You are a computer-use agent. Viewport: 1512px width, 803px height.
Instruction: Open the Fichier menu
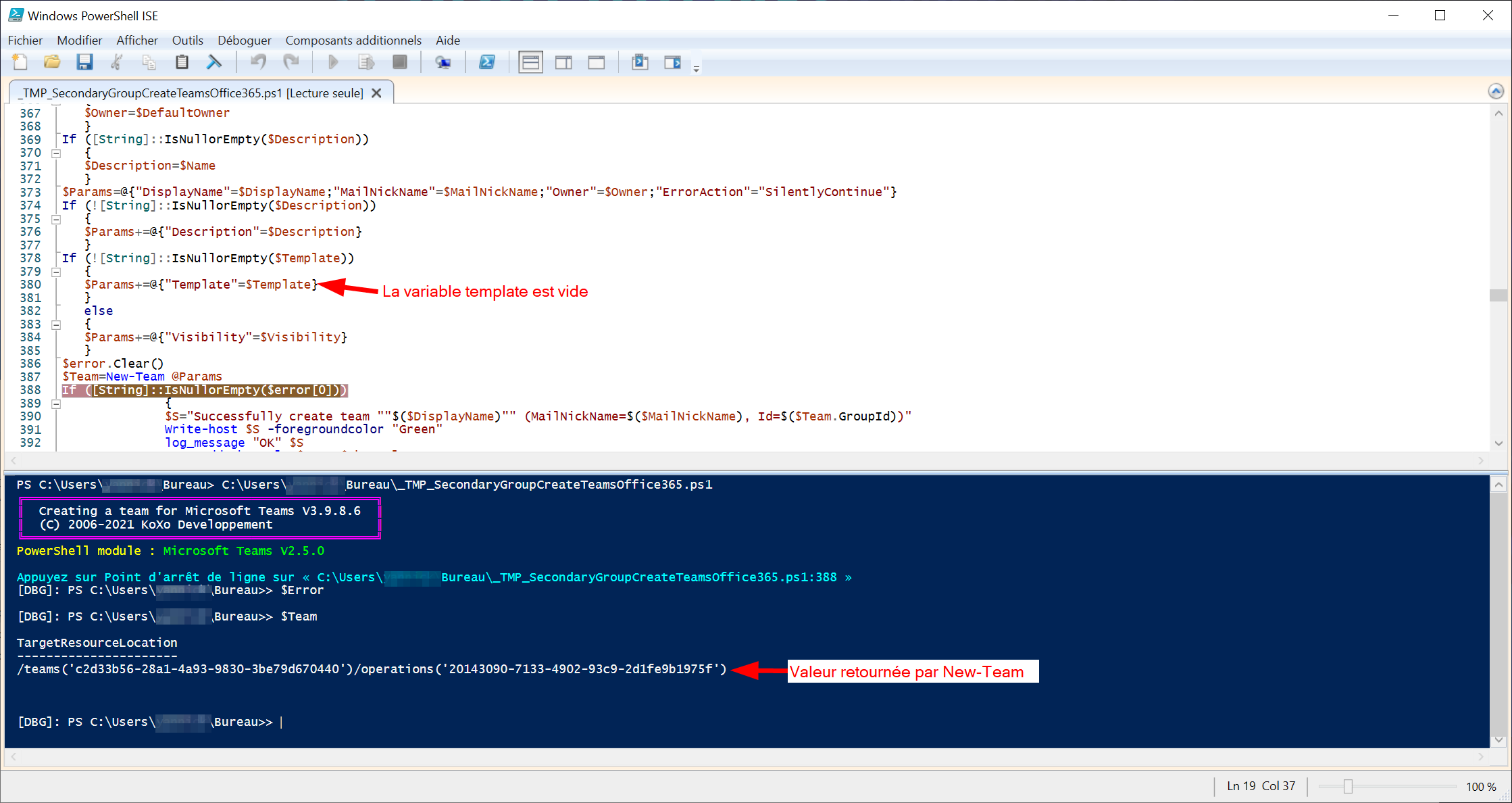point(25,41)
